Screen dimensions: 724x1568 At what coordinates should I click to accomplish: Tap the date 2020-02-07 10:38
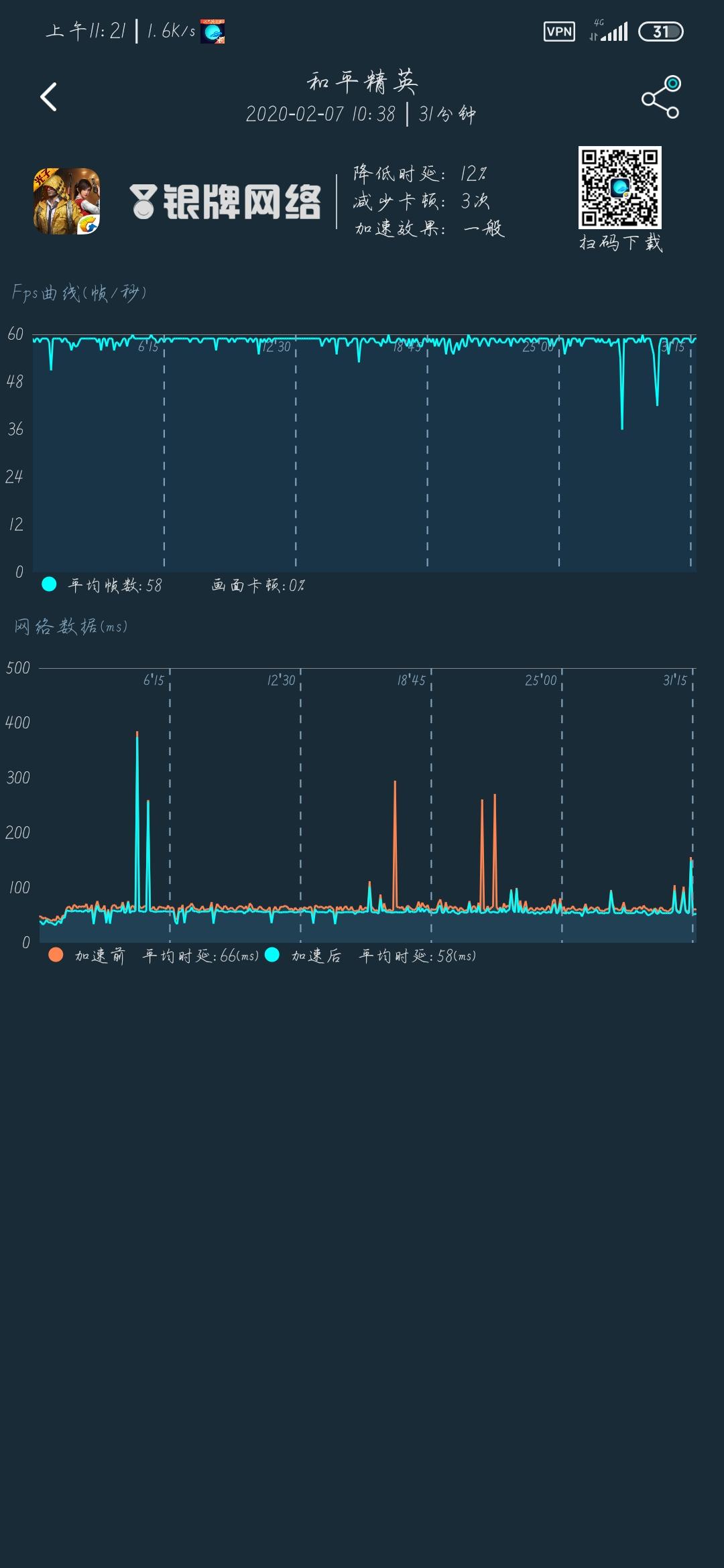coord(320,114)
